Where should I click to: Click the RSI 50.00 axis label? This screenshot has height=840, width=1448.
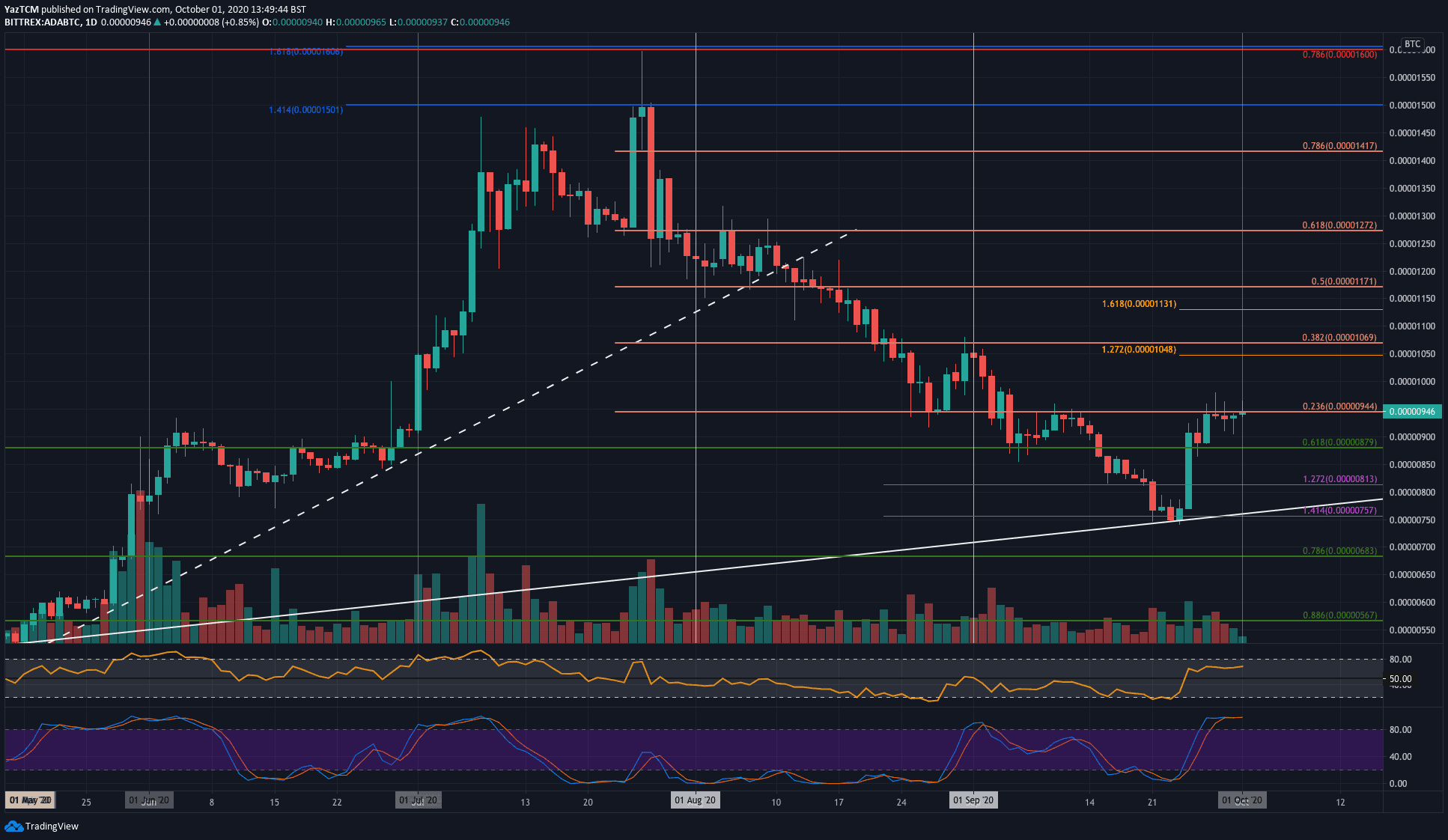[1400, 679]
